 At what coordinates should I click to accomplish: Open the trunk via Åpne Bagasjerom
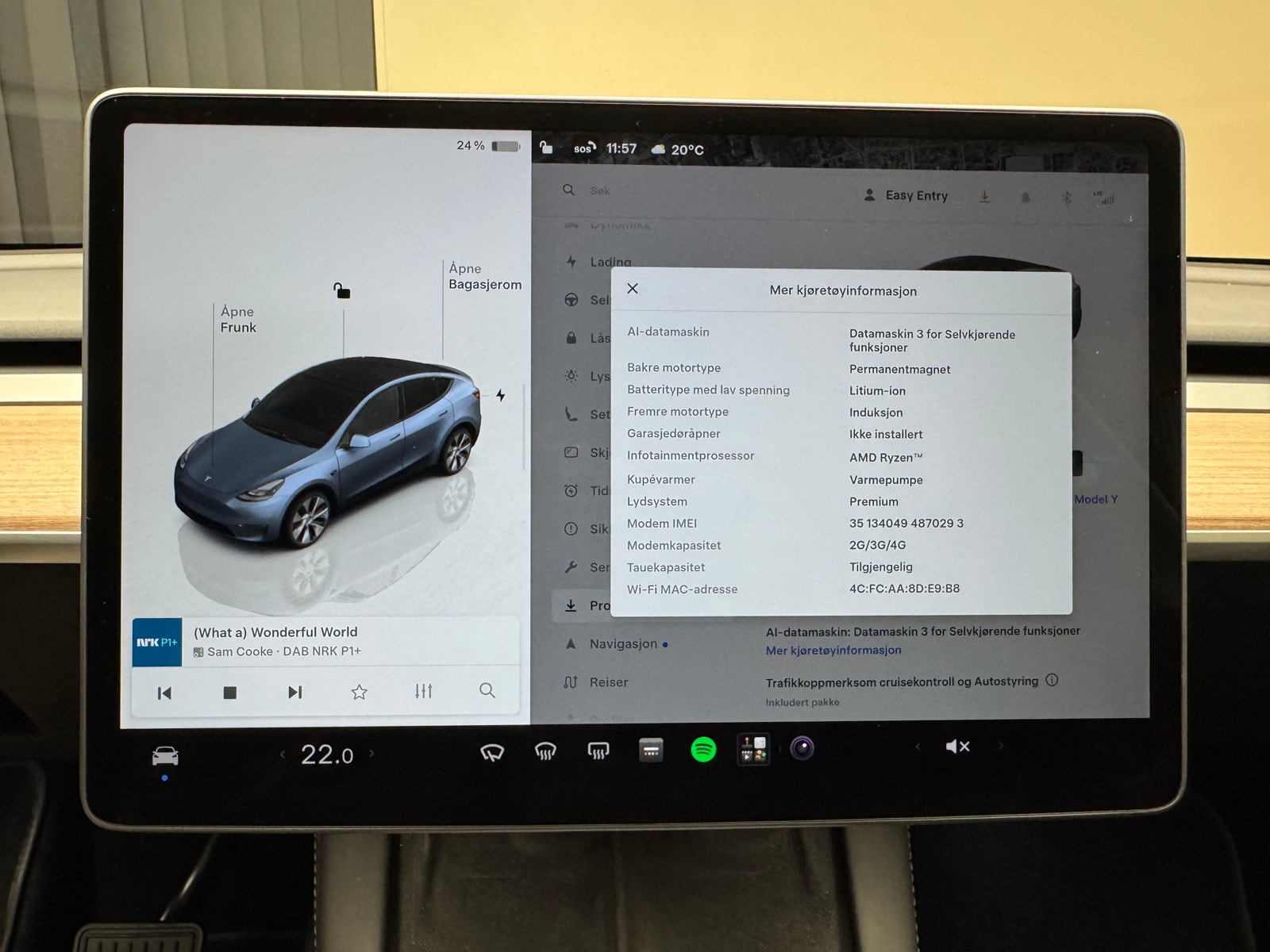(x=485, y=276)
